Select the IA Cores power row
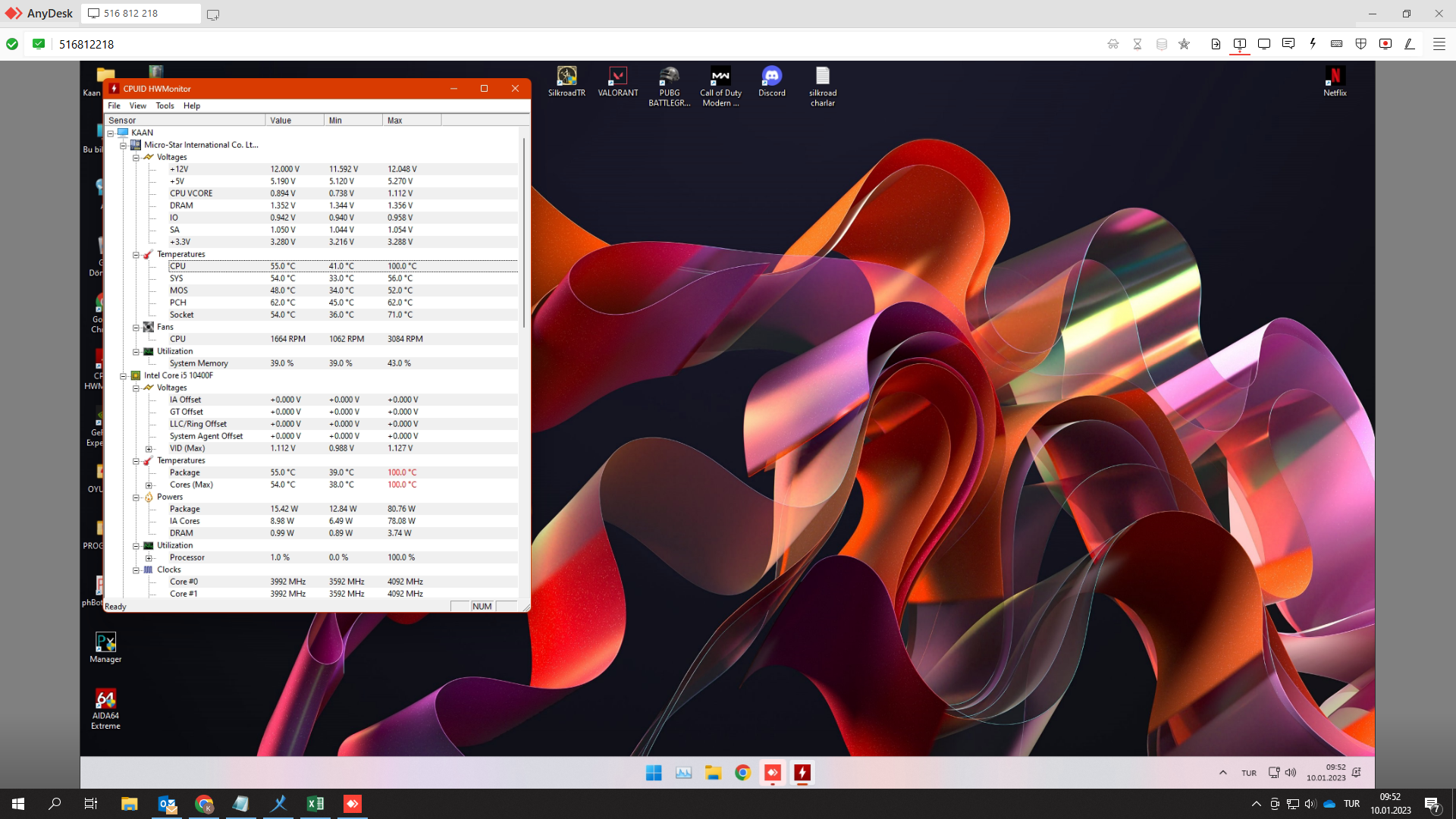This screenshot has height=819, width=1456. (x=344, y=521)
